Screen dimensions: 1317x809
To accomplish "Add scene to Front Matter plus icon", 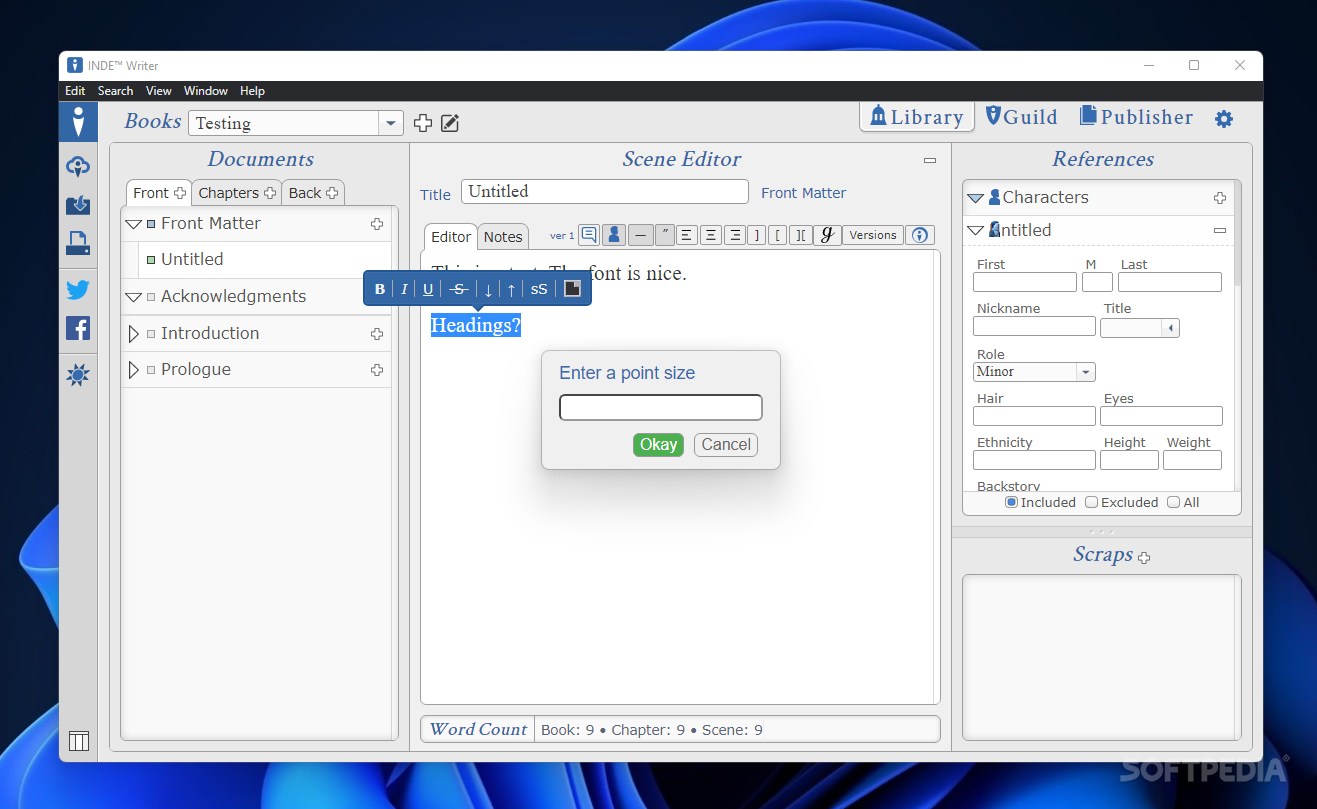I will [377, 224].
